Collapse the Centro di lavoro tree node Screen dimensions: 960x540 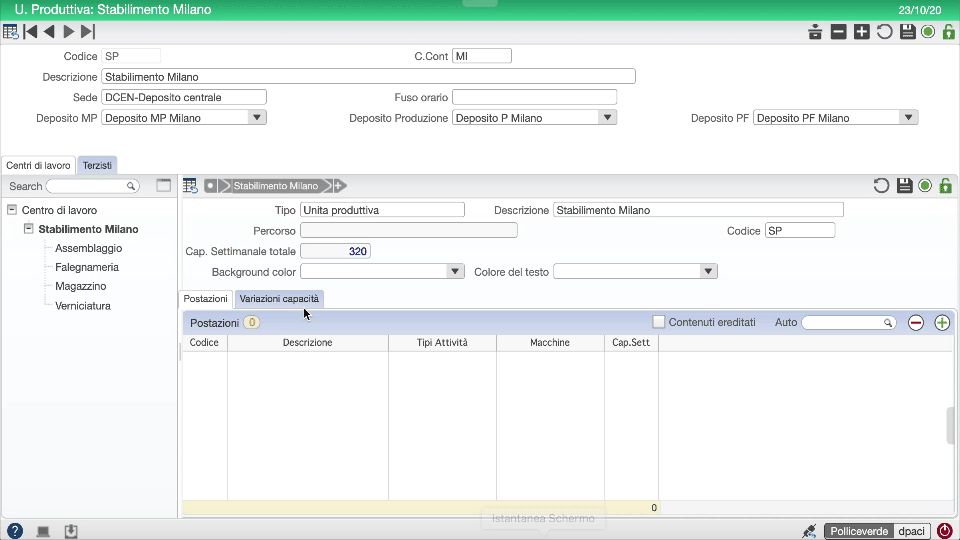(x=12, y=209)
